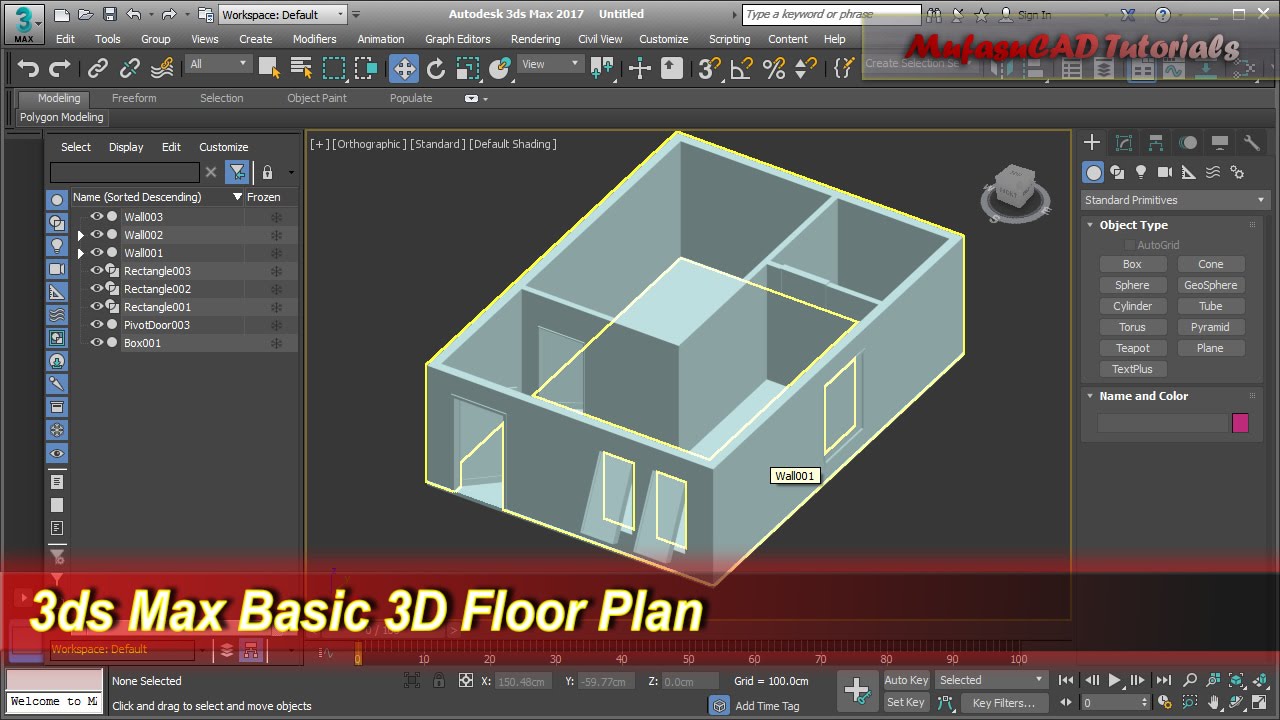Open the Graph Editors menu
This screenshot has height=720, width=1280.
pyautogui.click(x=458, y=39)
